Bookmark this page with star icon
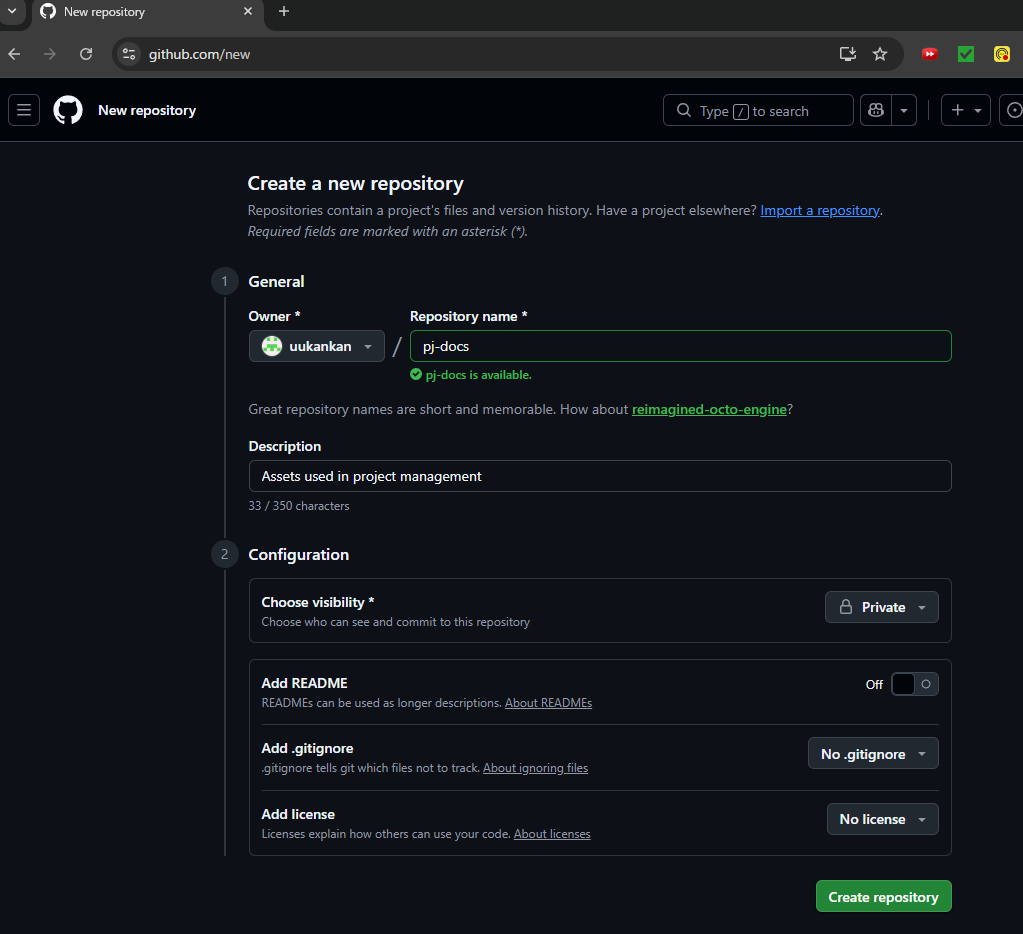1023x934 pixels. point(880,54)
